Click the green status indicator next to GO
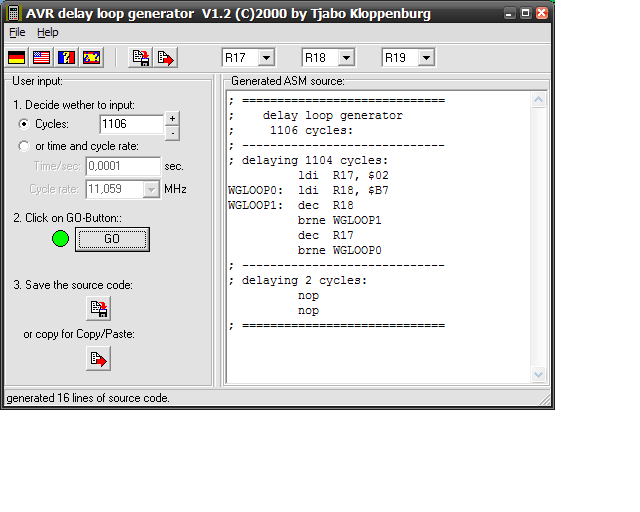 point(60,239)
